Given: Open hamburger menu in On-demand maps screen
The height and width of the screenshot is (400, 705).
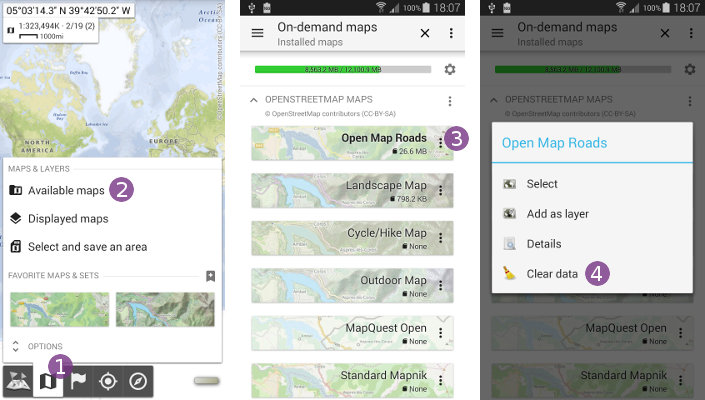Looking at the screenshot, I should (257, 33).
